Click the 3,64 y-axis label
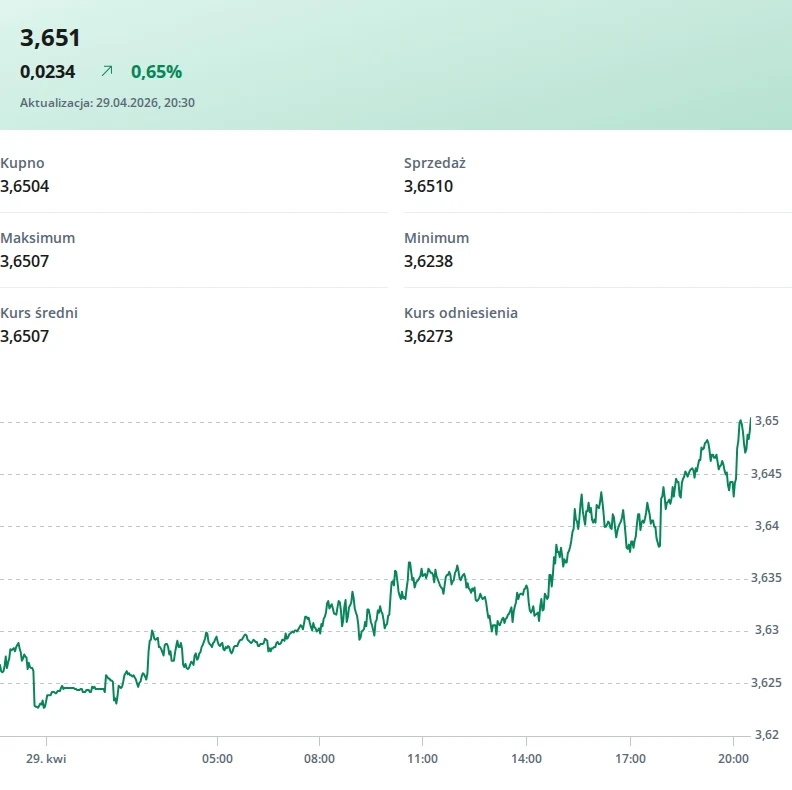This screenshot has height=790, width=792. (767, 526)
